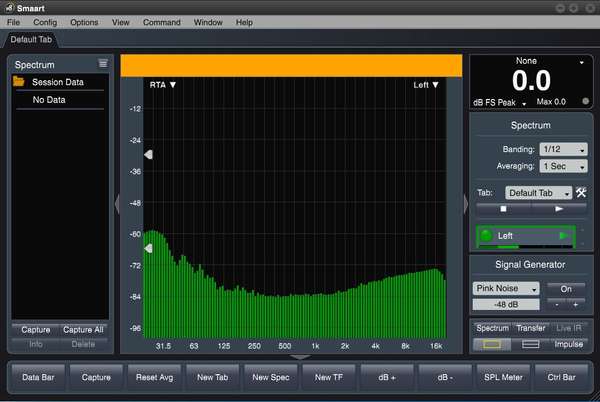This screenshot has height=402, width=600.
Task: Click the 1k frequency axis label
Action: click(315, 346)
